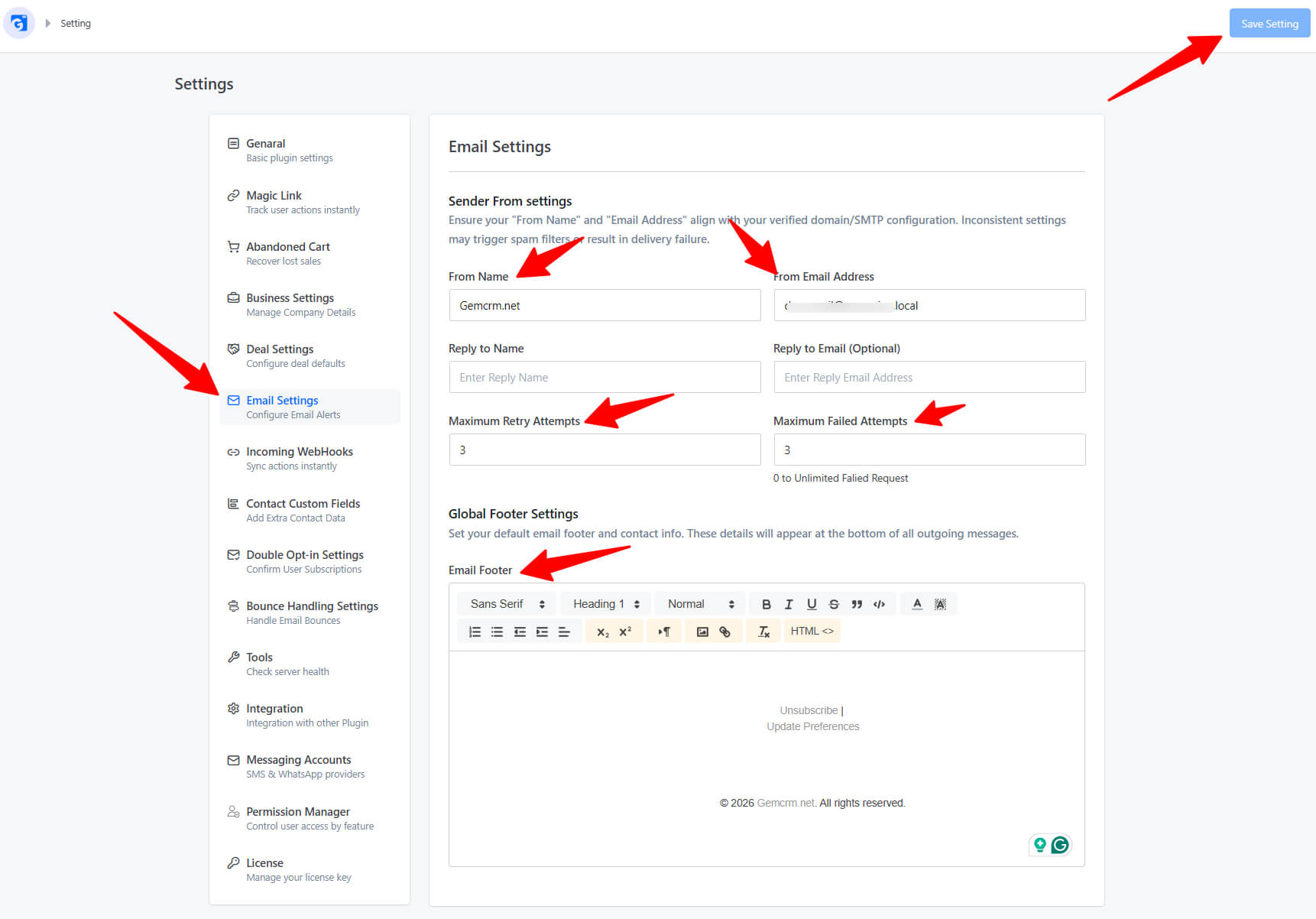Focus the From Name input field

[x=605, y=305]
